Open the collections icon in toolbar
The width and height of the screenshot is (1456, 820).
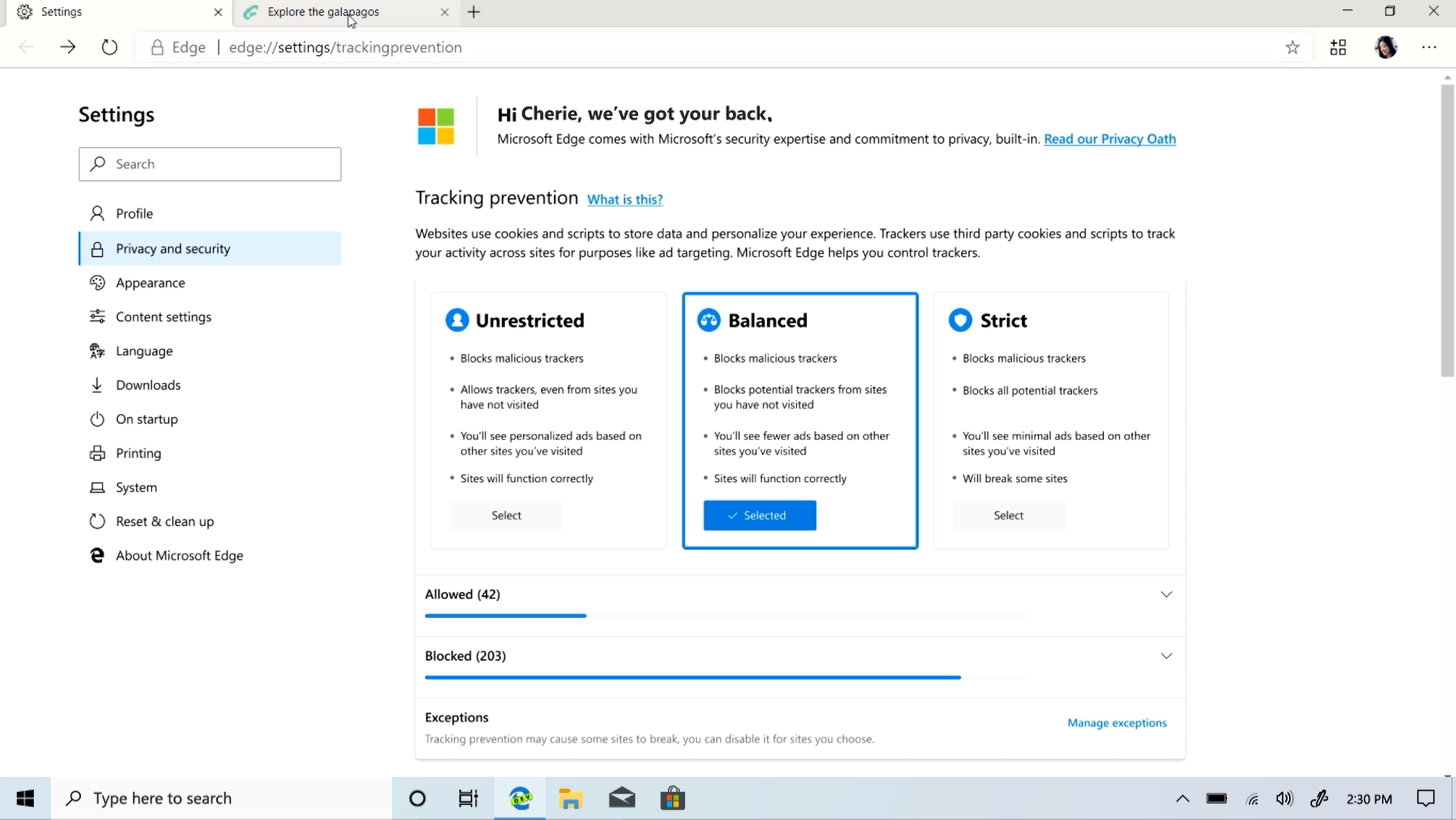(1338, 47)
